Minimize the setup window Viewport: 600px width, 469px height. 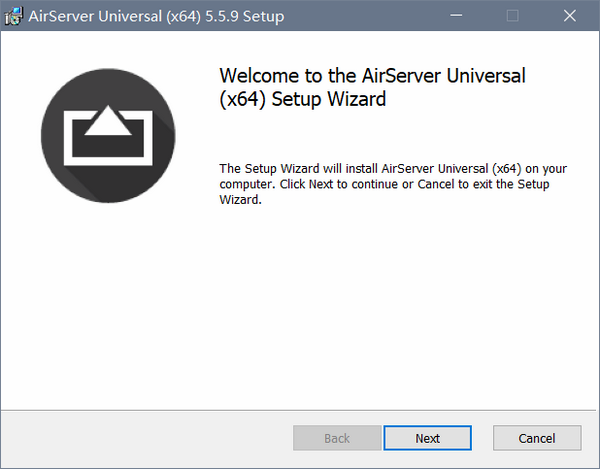click(457, 16)
